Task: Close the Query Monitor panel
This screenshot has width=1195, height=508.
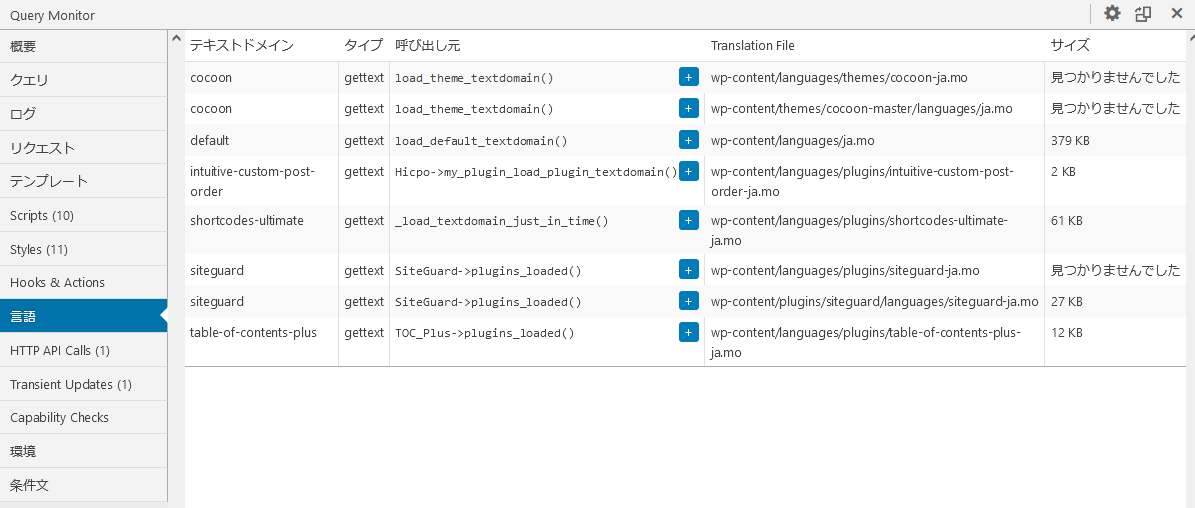Action: click(x=1176, y=14)
